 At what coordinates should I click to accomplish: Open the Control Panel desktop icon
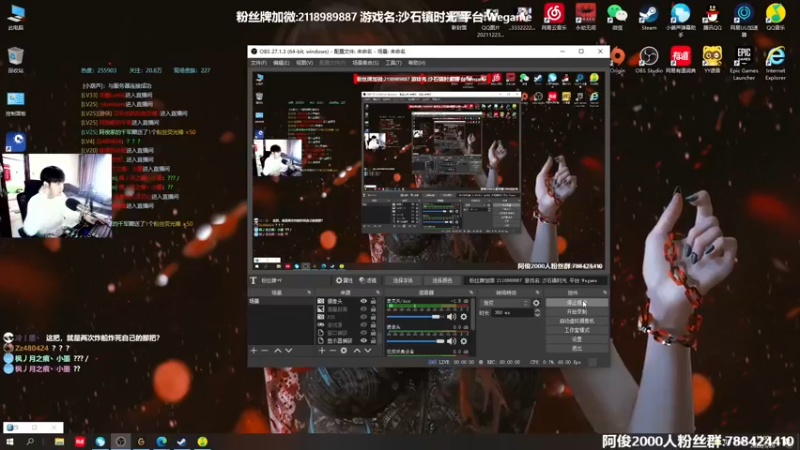(16, 104)
